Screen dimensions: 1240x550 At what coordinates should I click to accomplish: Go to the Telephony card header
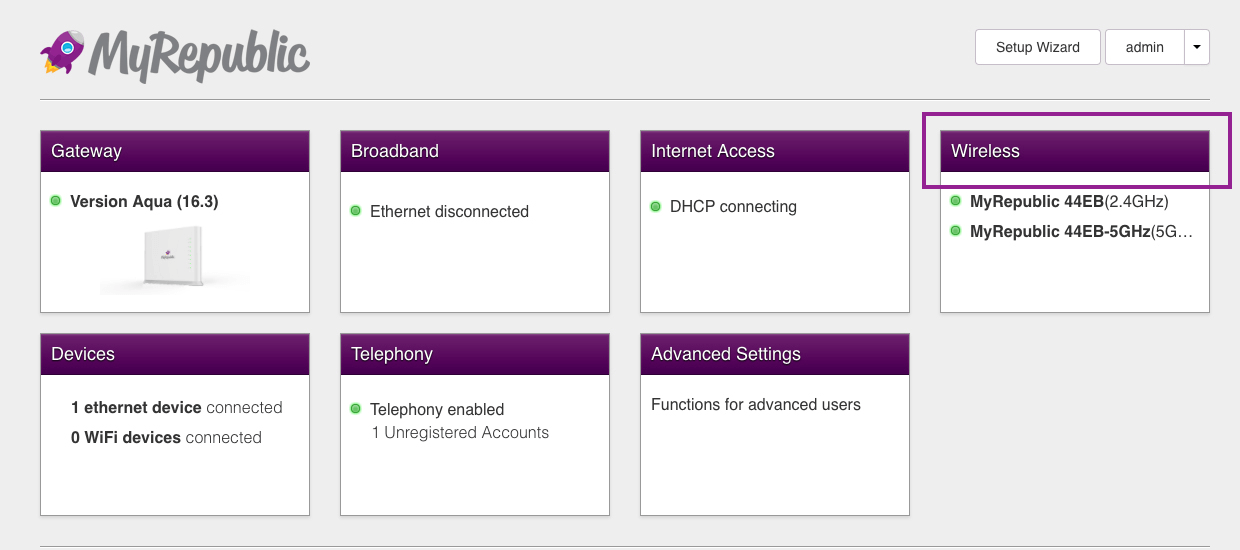coord(475,354)
